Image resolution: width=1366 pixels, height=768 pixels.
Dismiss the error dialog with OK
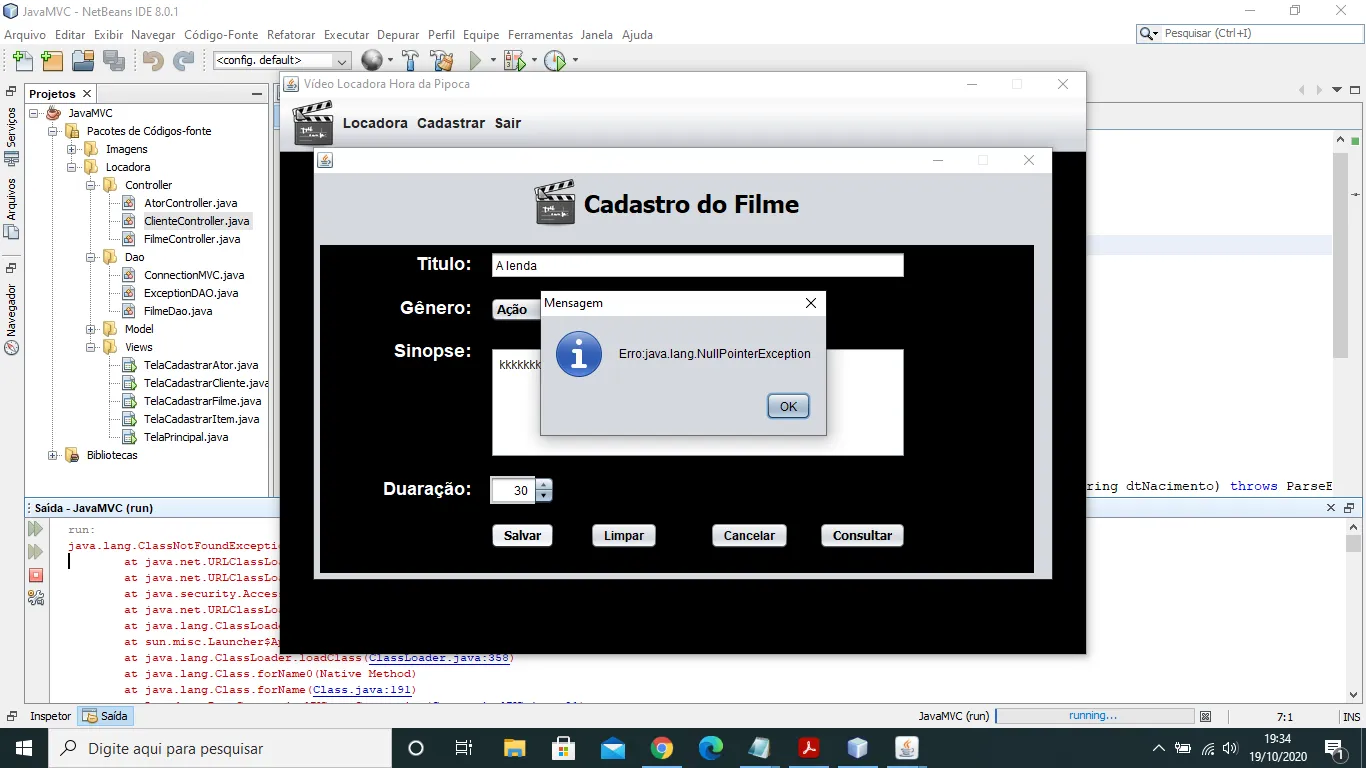(x=788, y=406)
